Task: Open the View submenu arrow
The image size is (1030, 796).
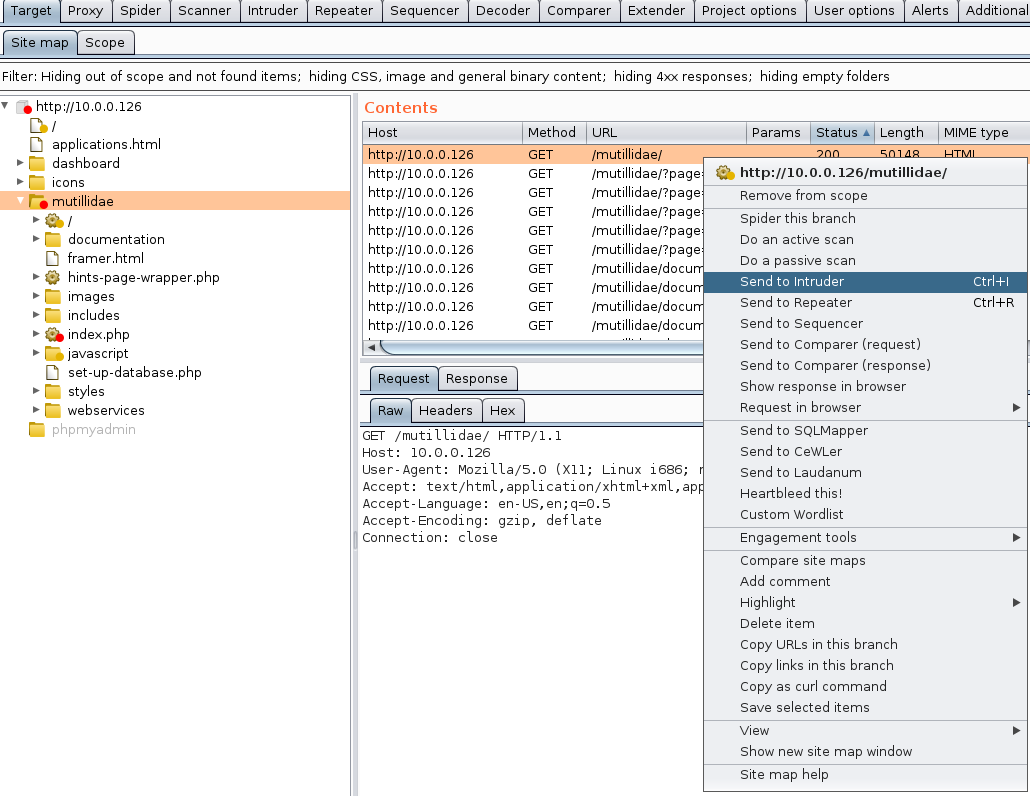Action: [1016, 730]
